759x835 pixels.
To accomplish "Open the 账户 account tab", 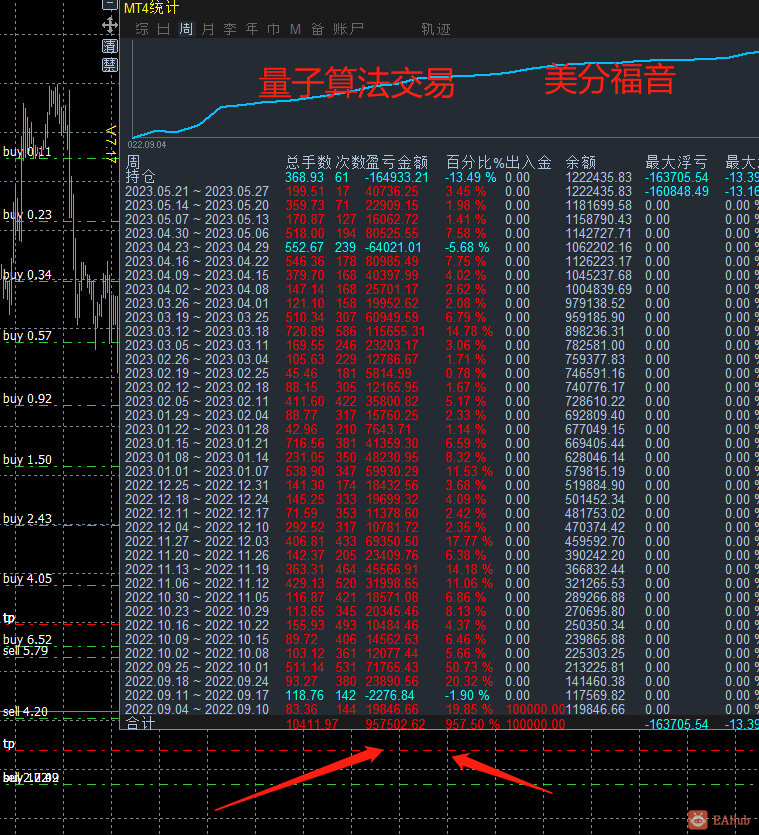I will click(x=348, y=29).
